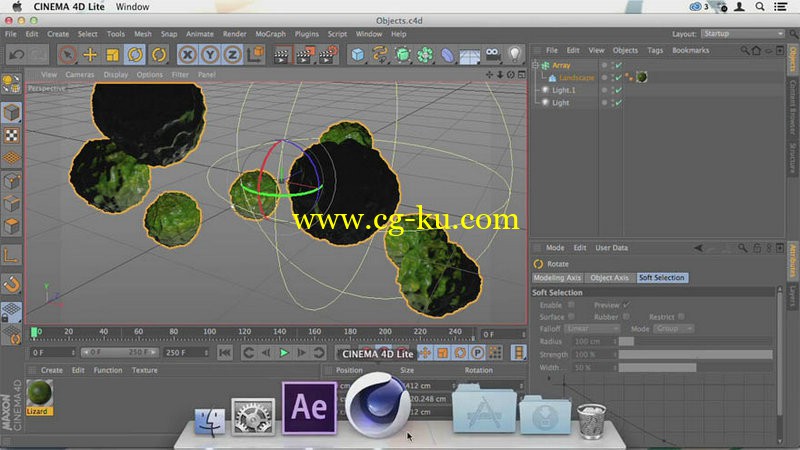Open the timeline film icon
Viewport: 800px width, 450px height.
pos(518,353)
